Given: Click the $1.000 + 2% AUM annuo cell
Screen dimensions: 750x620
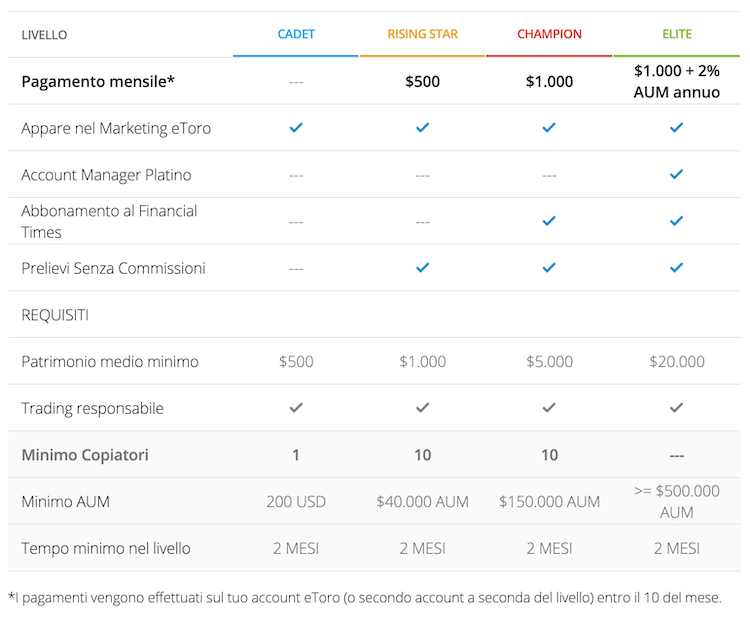Looking at the screenshot, I should pyautogui.click(x=677, y=81).
